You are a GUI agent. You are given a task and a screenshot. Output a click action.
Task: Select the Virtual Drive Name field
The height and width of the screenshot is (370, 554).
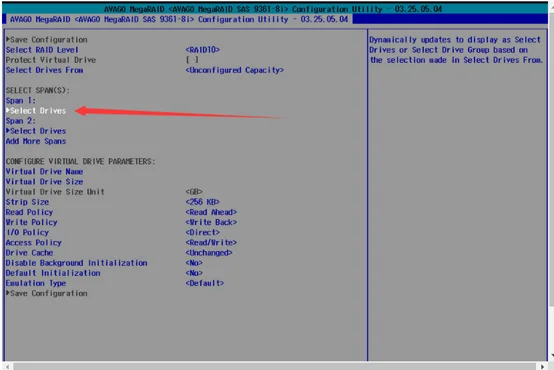point(45,171)
